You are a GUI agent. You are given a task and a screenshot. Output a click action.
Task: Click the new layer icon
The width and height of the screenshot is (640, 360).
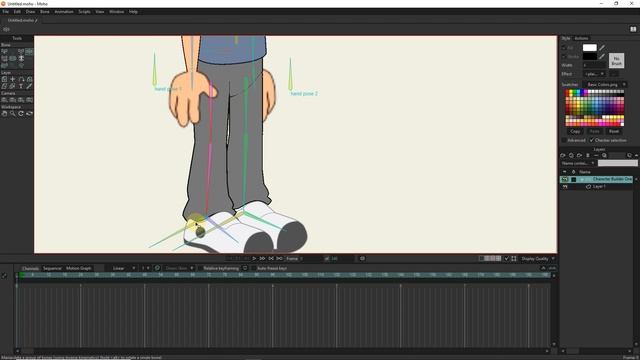pos(563,156)
